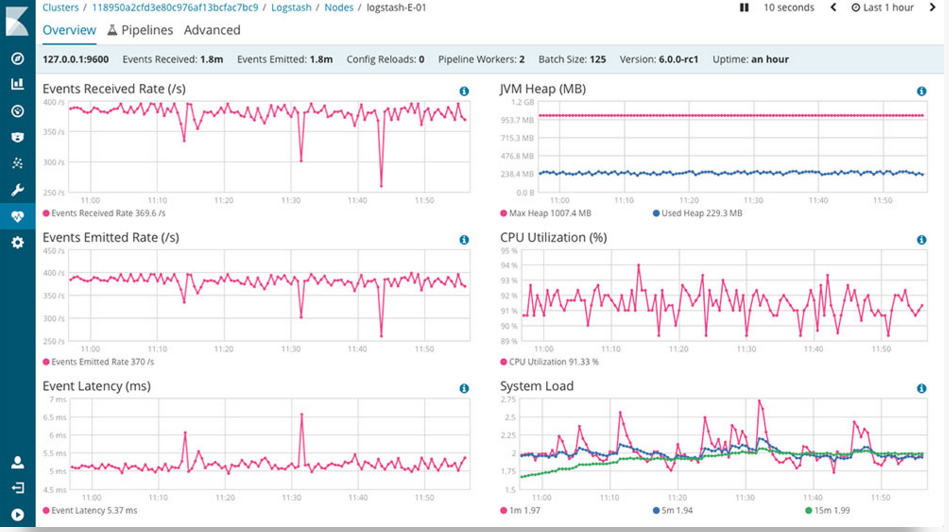The width and height of the screenshot is (949, 532).
Task: Click the pink Max Heap legend dot
Action: point(504,213)
